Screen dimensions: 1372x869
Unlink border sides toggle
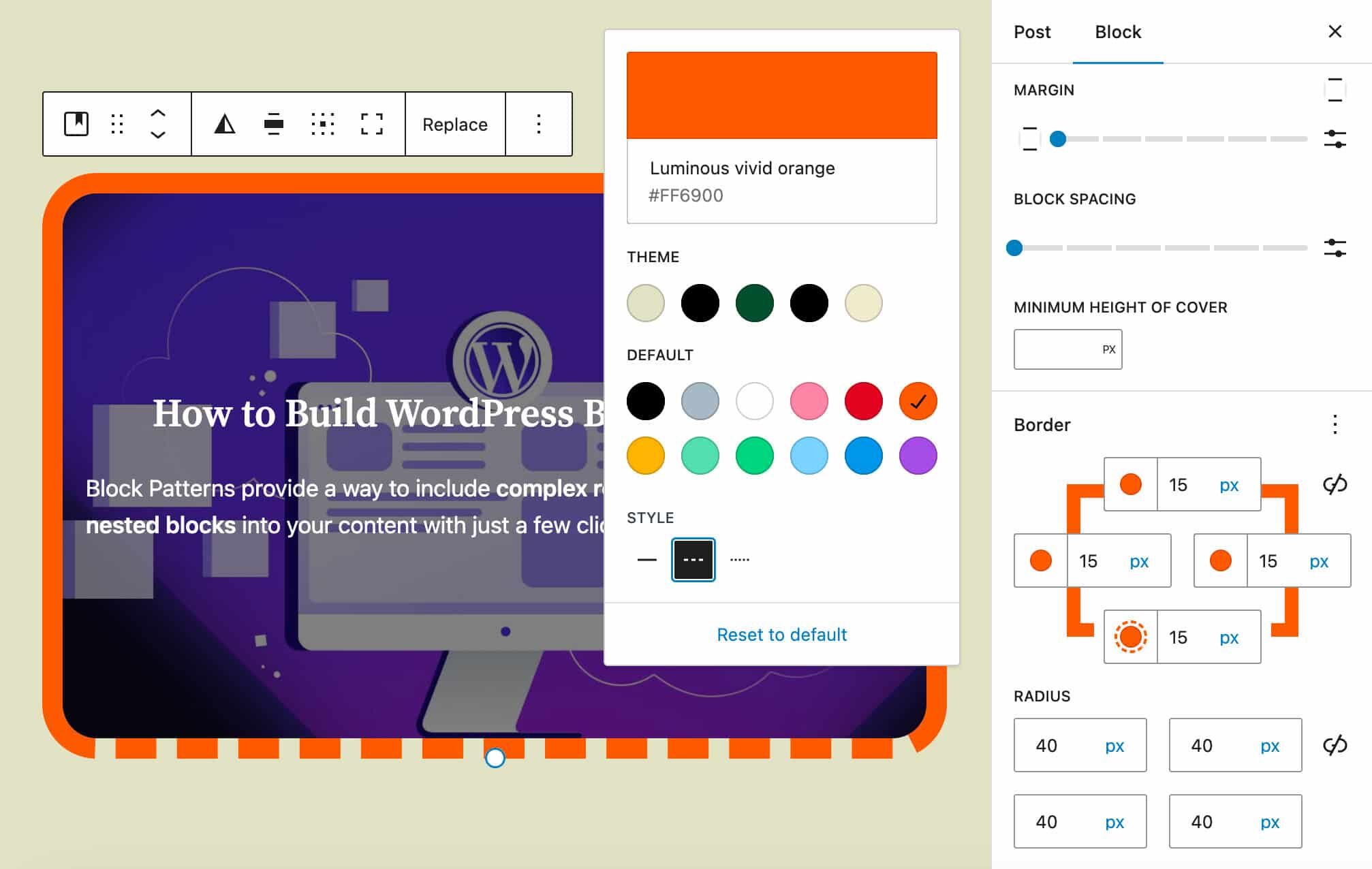coord(1335,484)
